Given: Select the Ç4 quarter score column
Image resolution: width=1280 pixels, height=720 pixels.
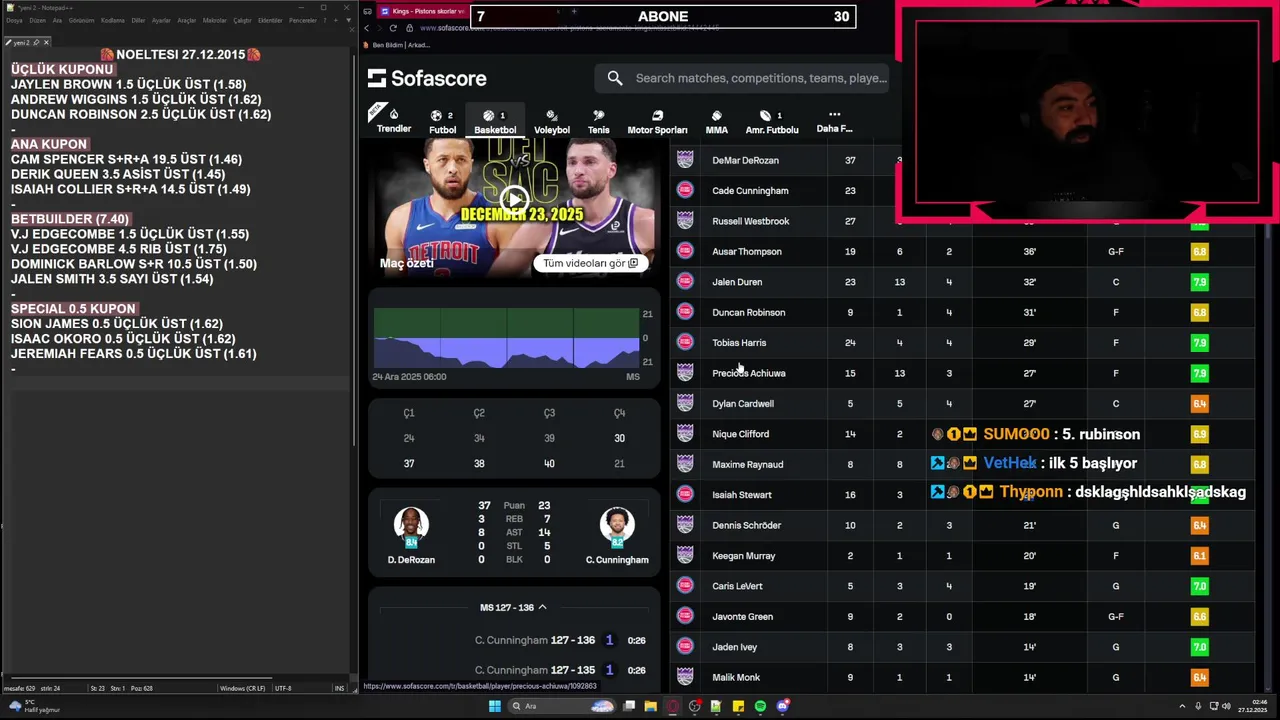Looking at the screenshot, I should coord(619,438).
